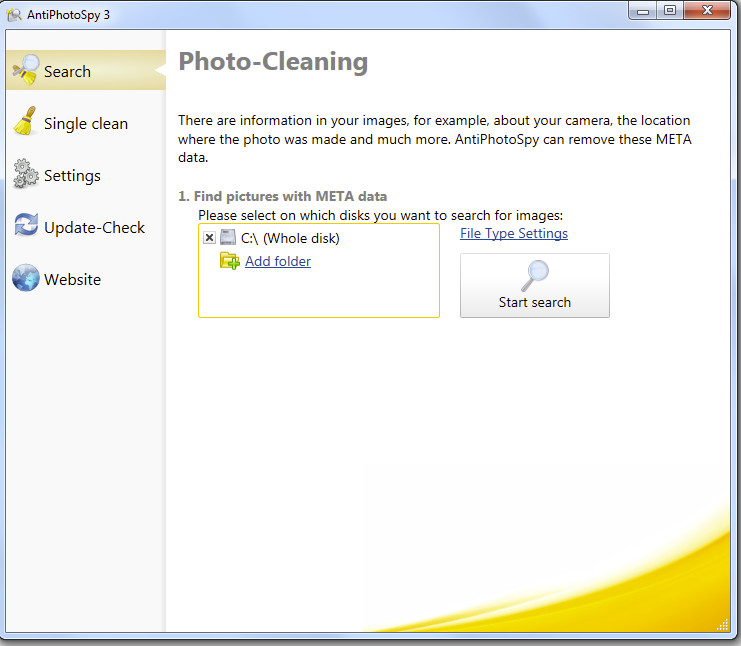The width and height of the screenshot is (741, 646).
Task: Open the Single clean section
Action: click(x=86, y=123)
